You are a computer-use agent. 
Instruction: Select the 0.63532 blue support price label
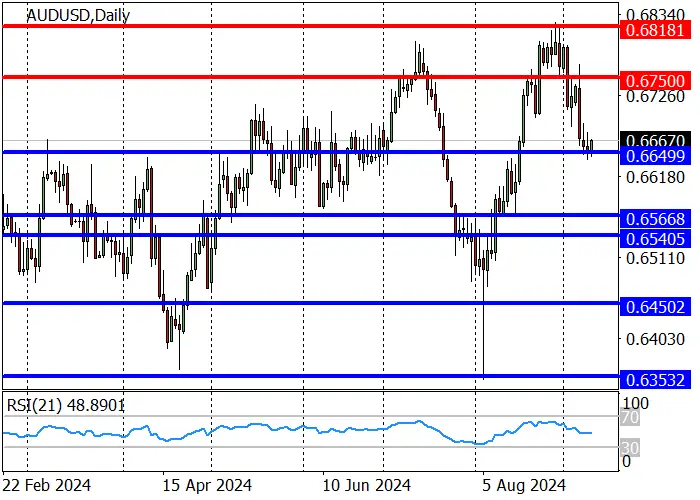pos(655,380)
